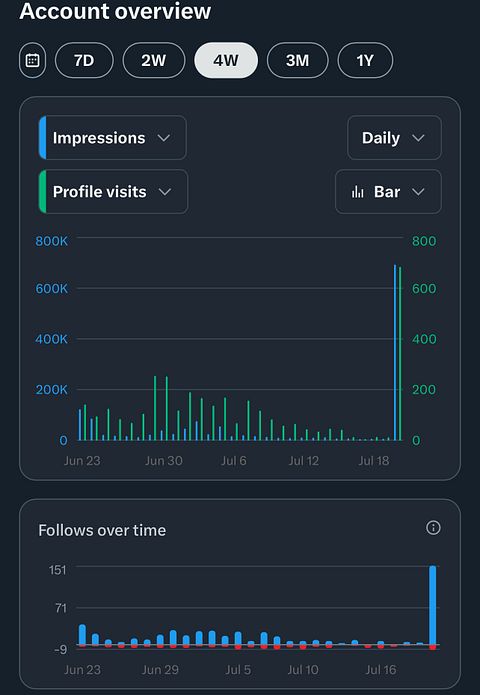Select the active 4W time range
Viewport: 480px width, 695px height.
pyautogui.click(x=226, y=60)
